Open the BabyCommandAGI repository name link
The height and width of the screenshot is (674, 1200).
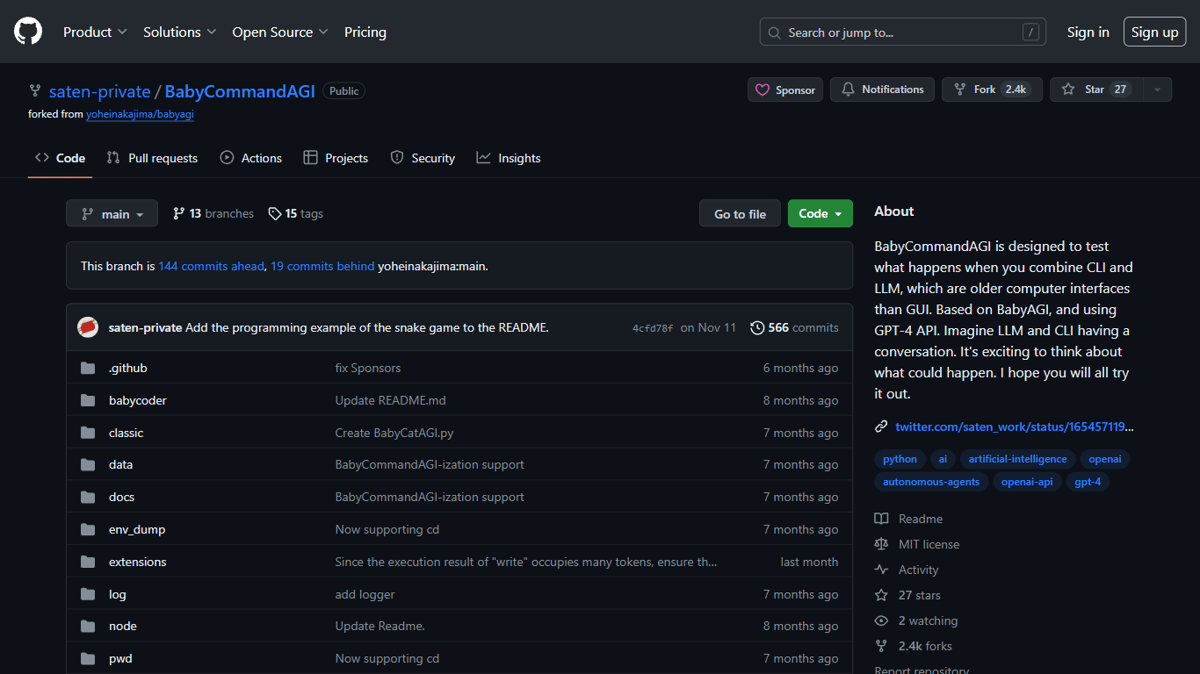(240, 91)
